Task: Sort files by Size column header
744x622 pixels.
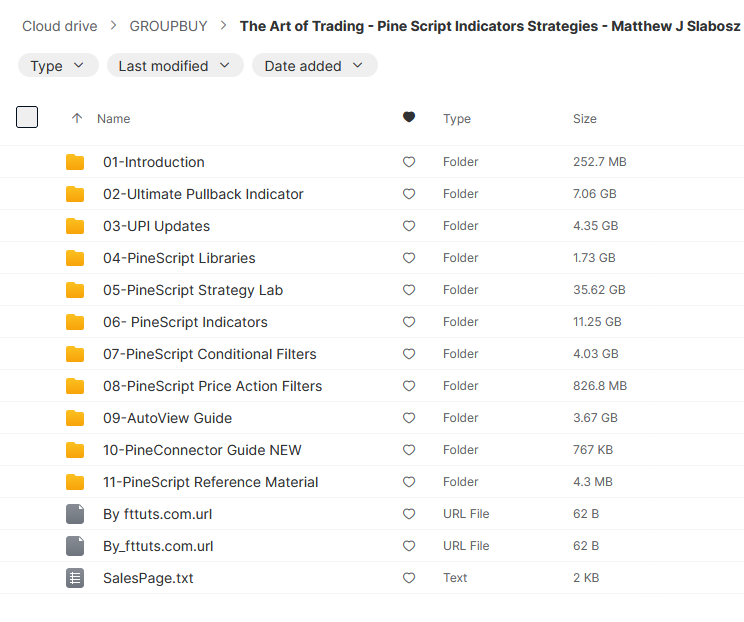Action: (585, 118)
